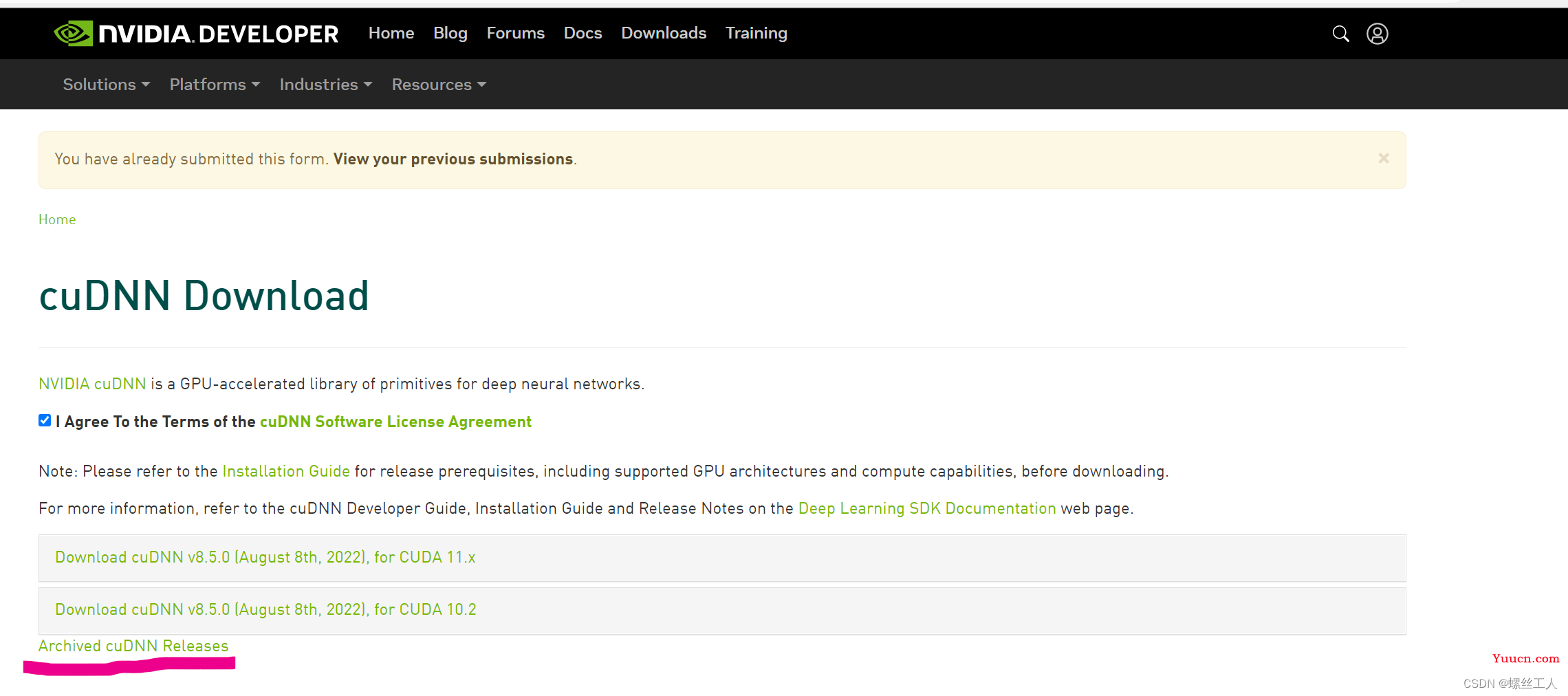Open the Docs navigation item
Screen dimensions: 1568x696
point(583,33)
